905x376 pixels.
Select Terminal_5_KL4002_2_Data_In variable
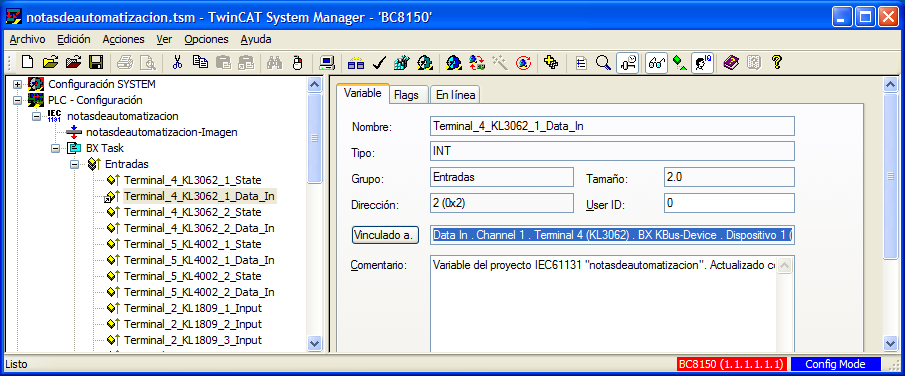[199, 292]
